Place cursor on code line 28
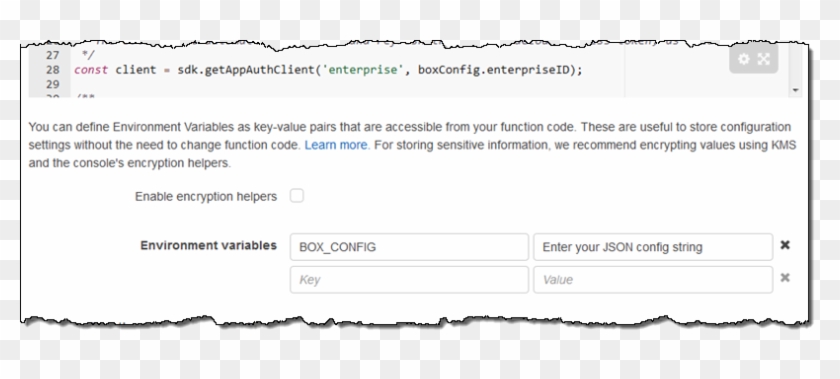The image size is (840, 379). (x=328, y=70)
